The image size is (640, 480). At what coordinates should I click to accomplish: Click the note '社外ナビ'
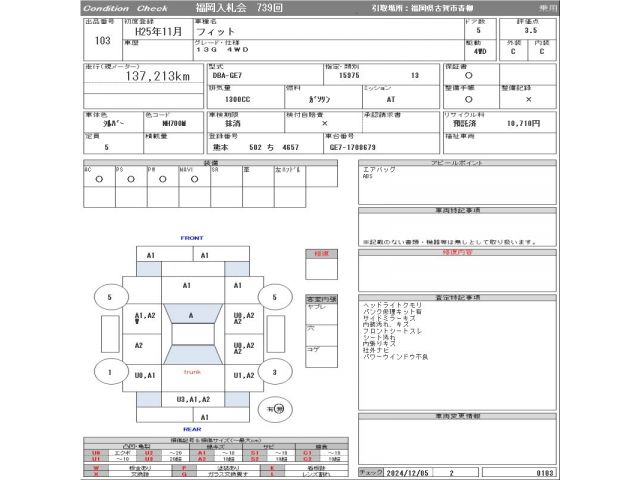point(376,351)
